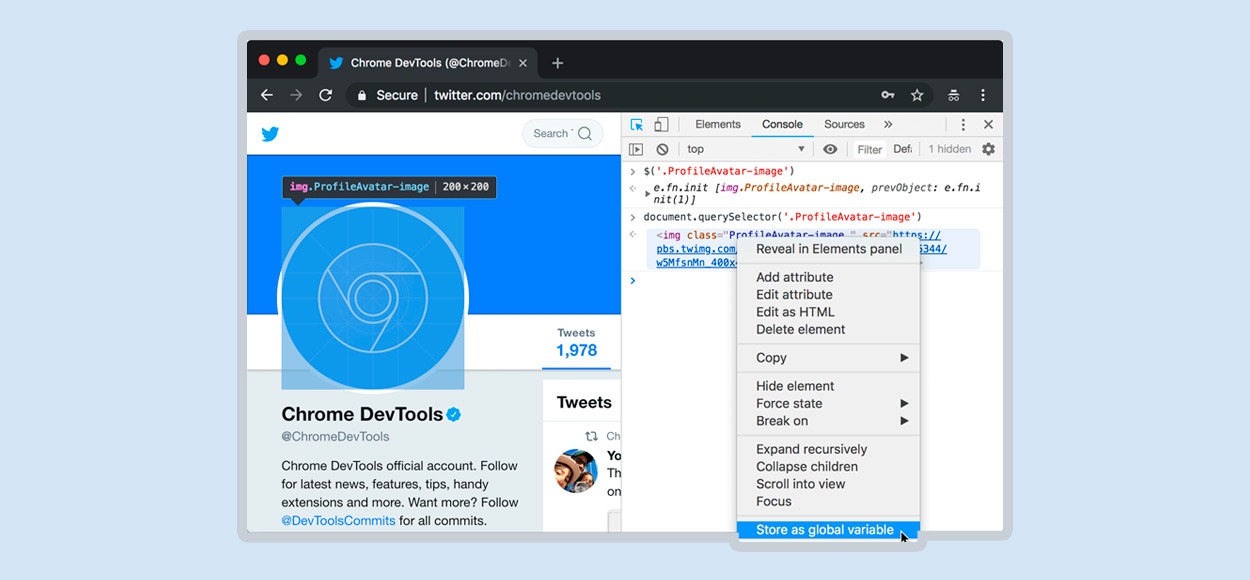This screenshot has width=1250, height=580.
Task: Open DevTools customize three-dot menu
Action: click(963, 125)
